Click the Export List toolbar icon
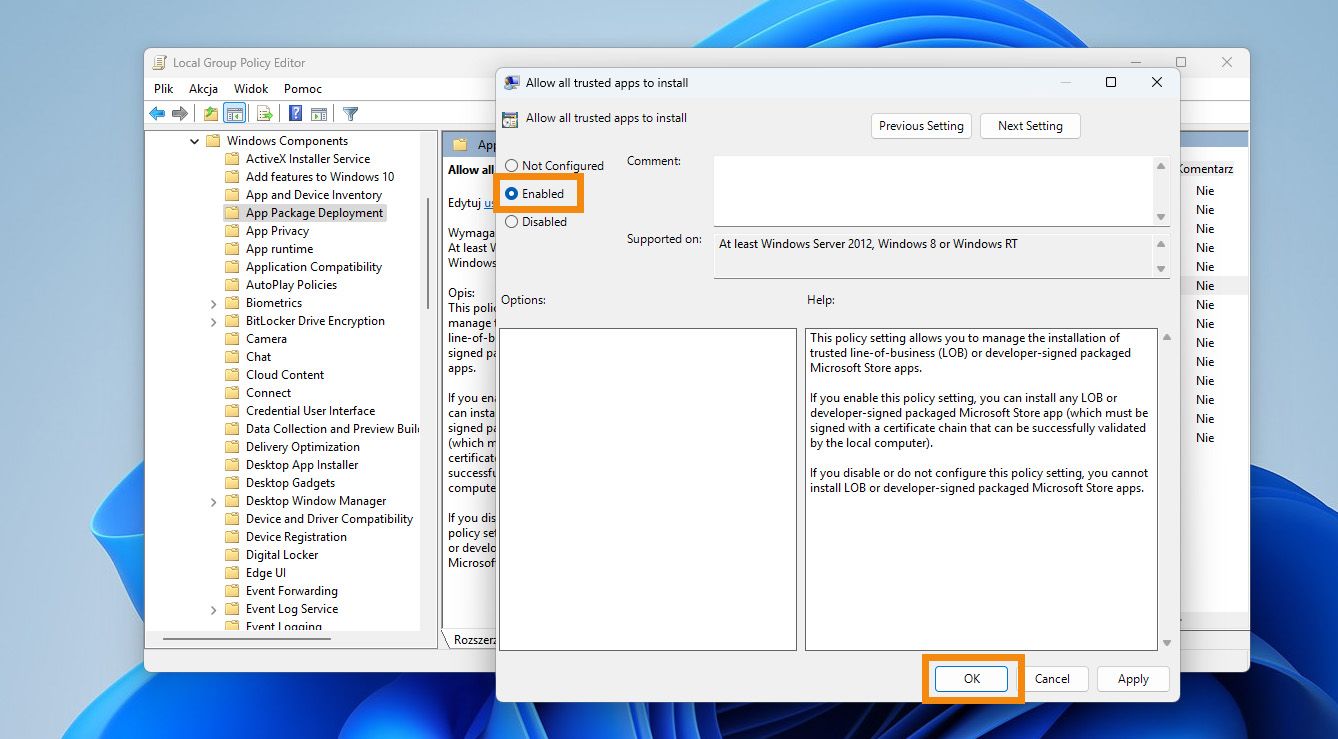This screenshot has width=1338, height=739. (x=265, y=114)
